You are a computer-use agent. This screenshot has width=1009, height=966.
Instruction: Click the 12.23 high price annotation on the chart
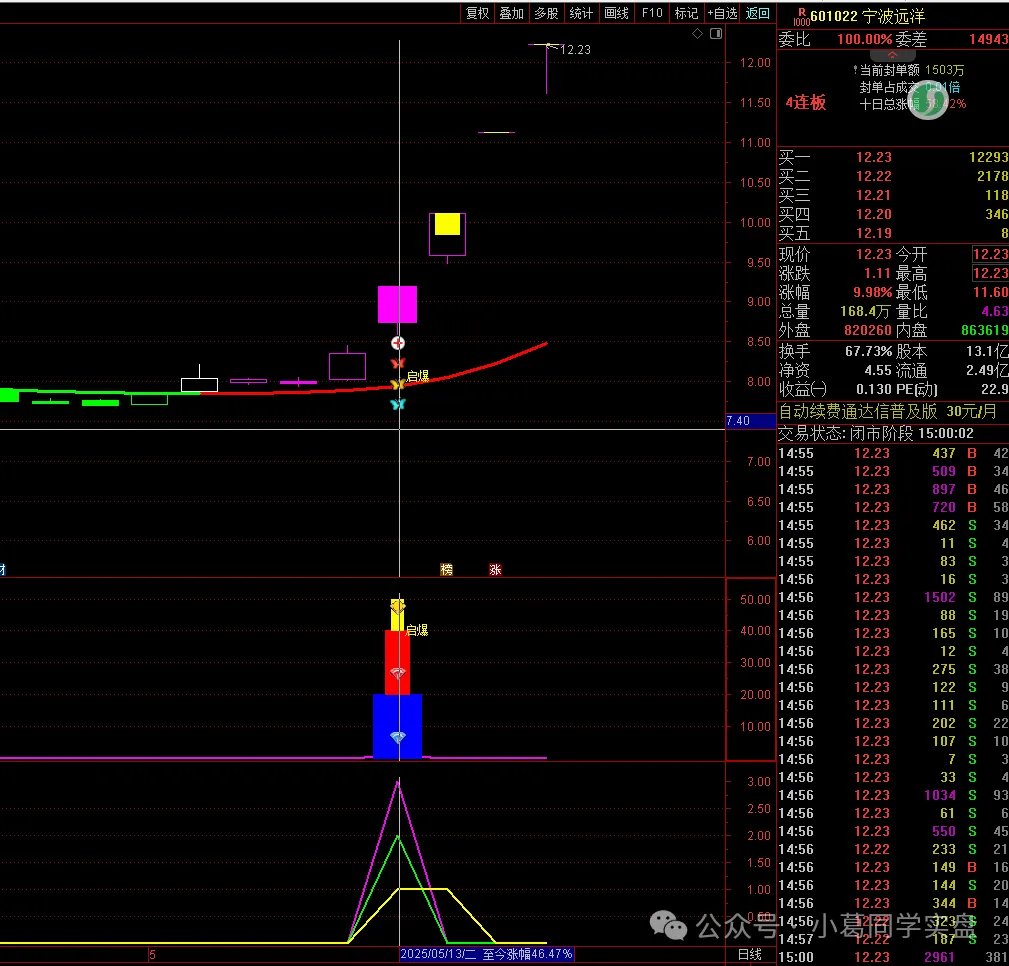point(575,50)
